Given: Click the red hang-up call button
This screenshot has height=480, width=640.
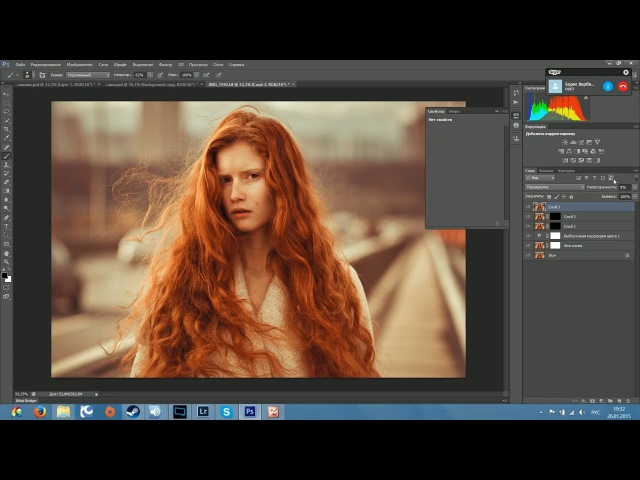Looking at the screenshot, I should [x=623, y=86].
